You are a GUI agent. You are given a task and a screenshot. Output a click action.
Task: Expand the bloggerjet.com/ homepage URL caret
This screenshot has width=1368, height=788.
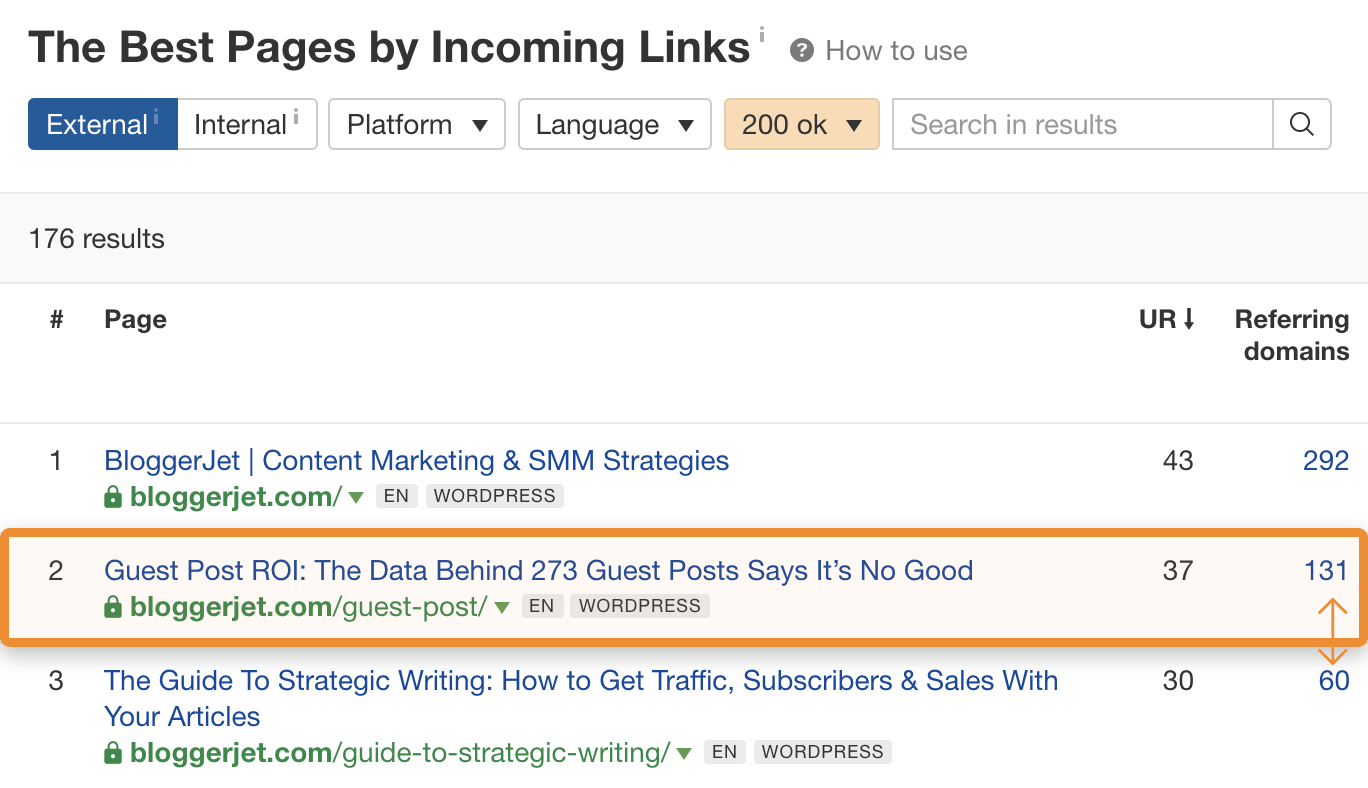click(355, 497)
